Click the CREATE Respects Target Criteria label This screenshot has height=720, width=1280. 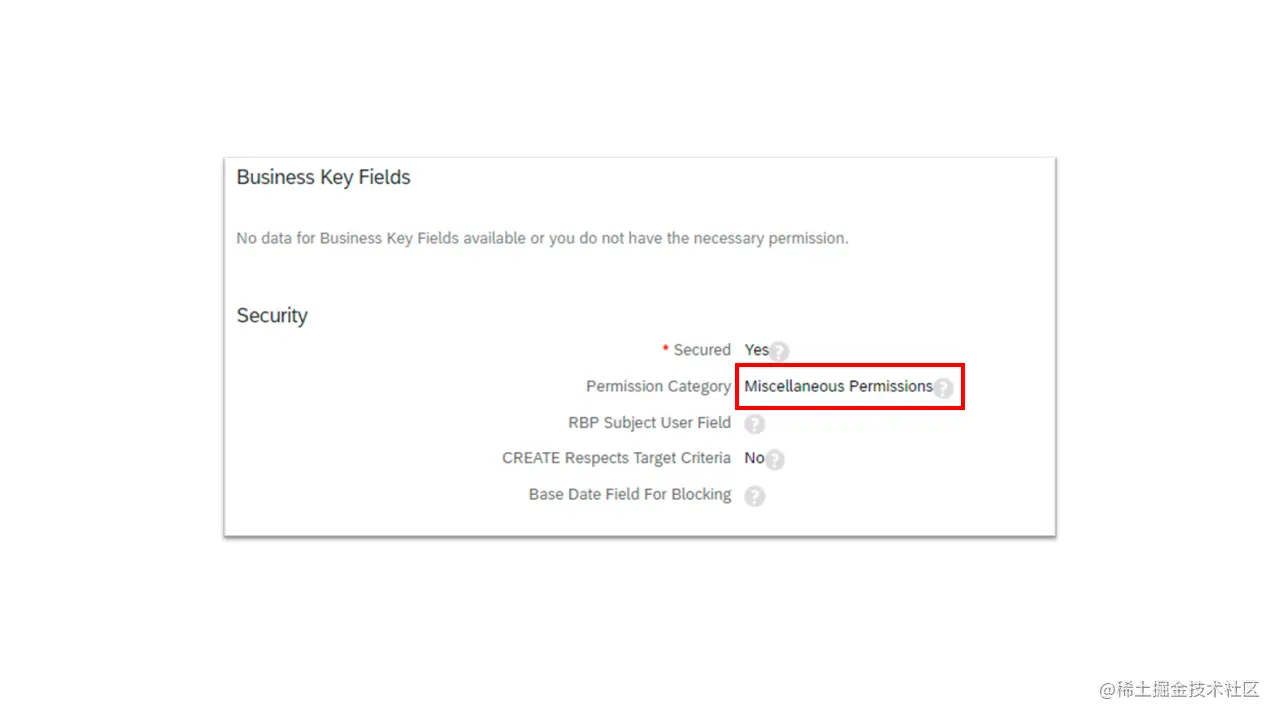click(x=616, y=458)
